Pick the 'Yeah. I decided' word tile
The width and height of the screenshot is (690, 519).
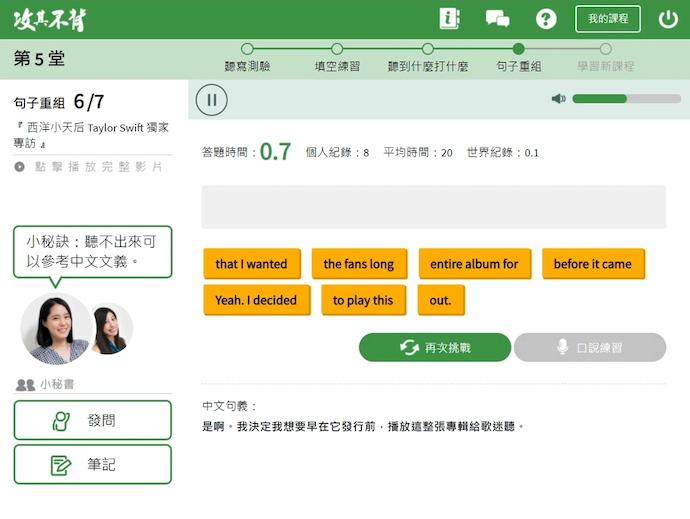[x=256, y=300]
